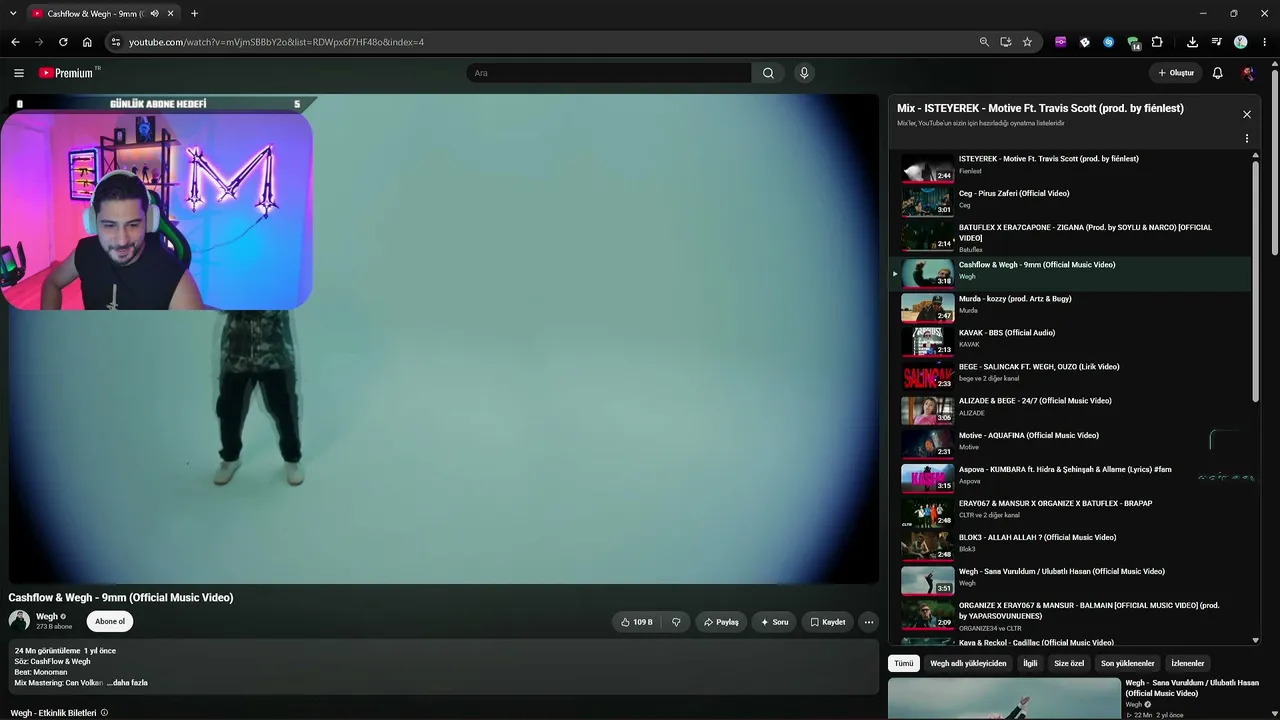This screenshot has height=720, width=1280.
Task: Switch to the İlgili chip
Action: tap(1030, 663)
